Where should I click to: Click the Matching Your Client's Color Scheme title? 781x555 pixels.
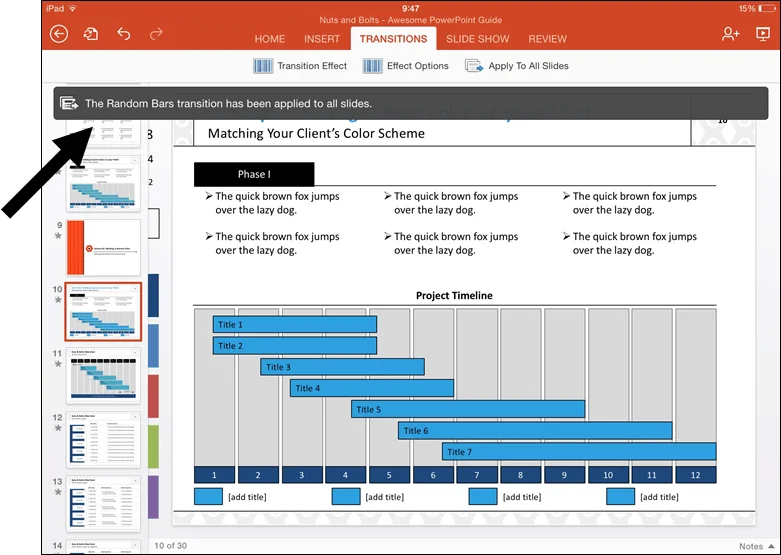[316, 134]
